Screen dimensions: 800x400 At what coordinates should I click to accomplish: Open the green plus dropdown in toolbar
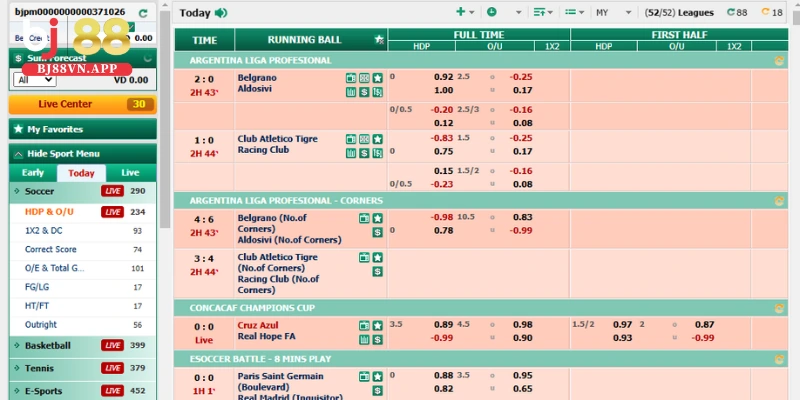[465, 12]
